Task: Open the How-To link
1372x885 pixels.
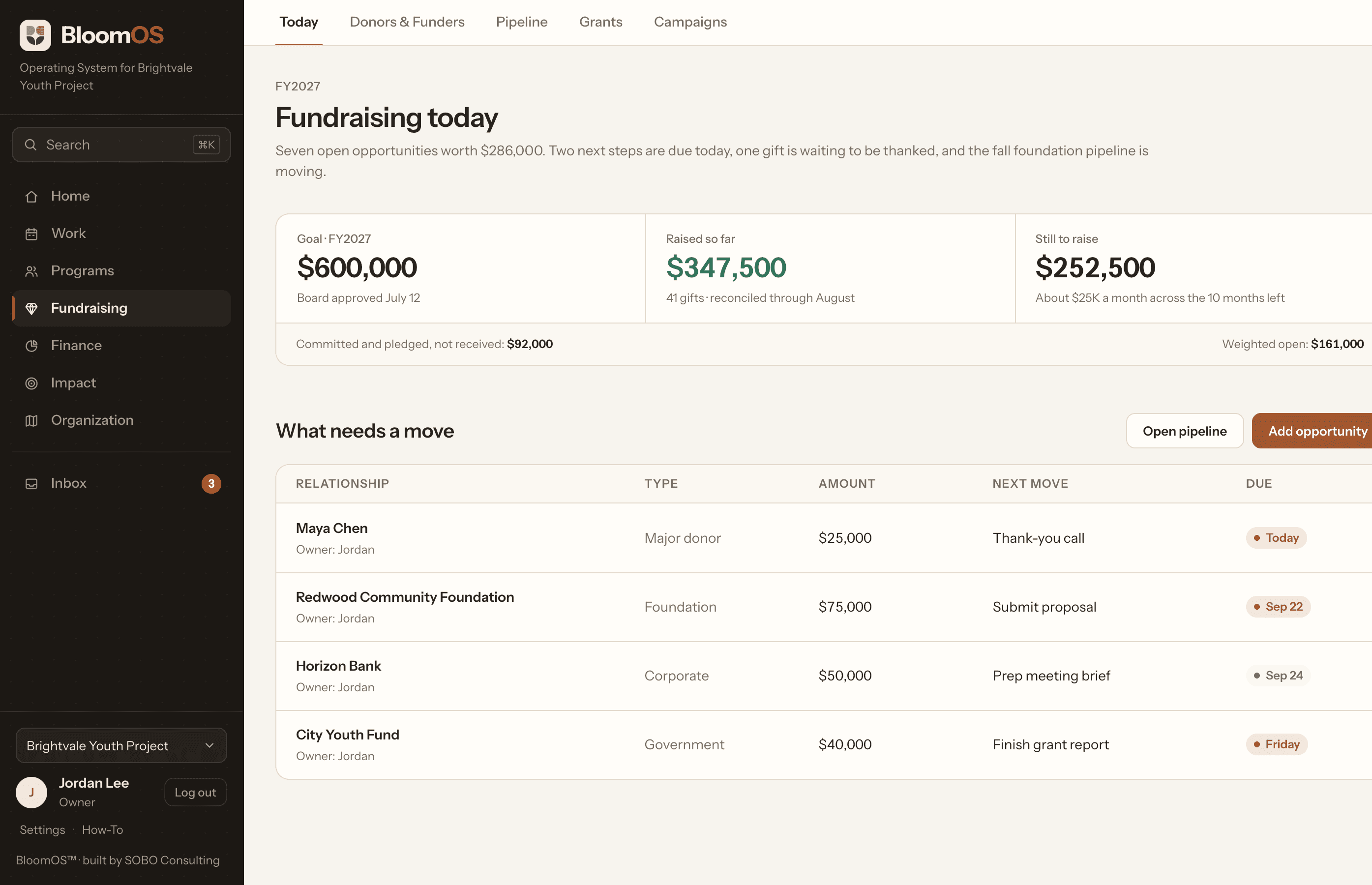Action: [x=102, y=830]
